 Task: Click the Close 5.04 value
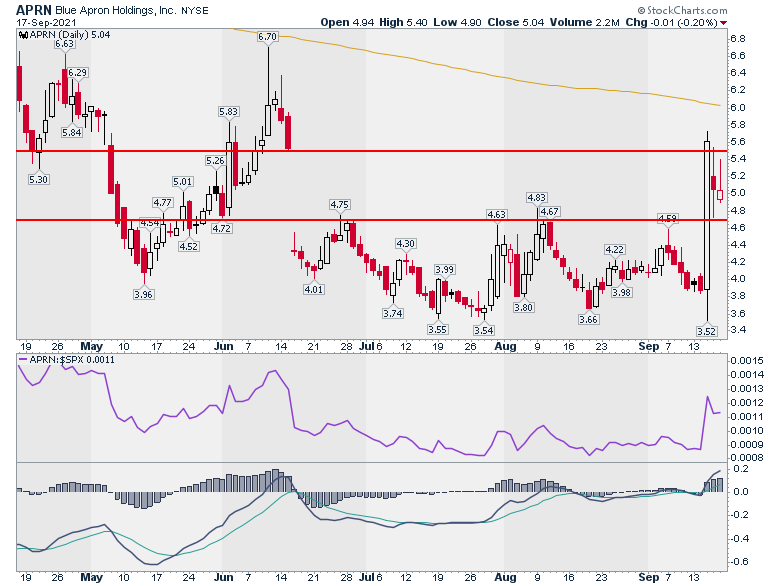pos(515,22)
